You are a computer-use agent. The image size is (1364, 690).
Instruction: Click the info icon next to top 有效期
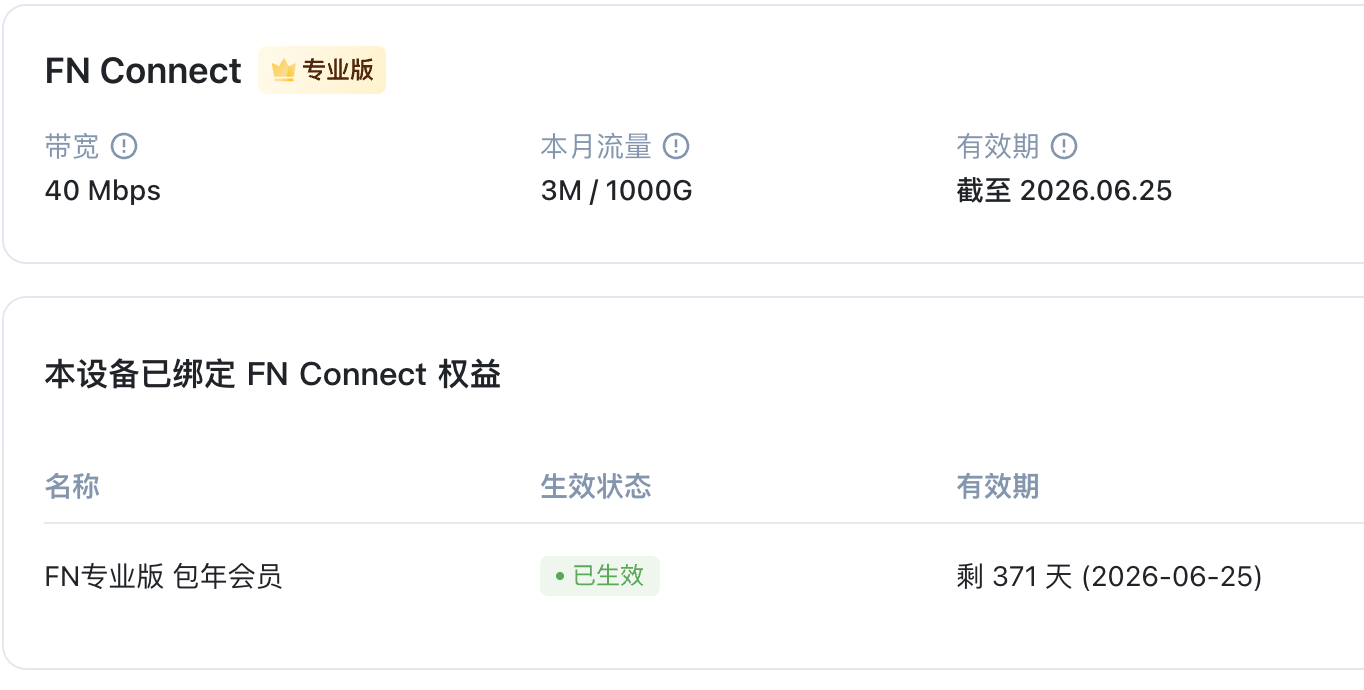pyautogui.click(x=1064, y=147)
